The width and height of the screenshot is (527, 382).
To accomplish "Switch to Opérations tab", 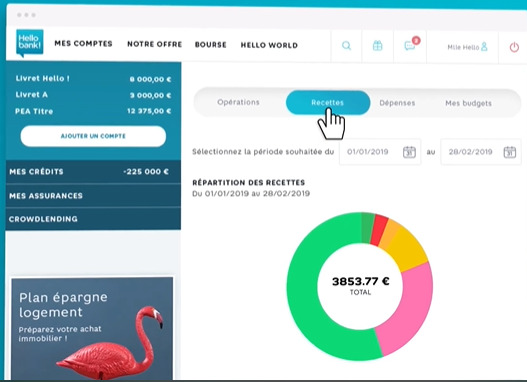I will (x=238, y=102).
